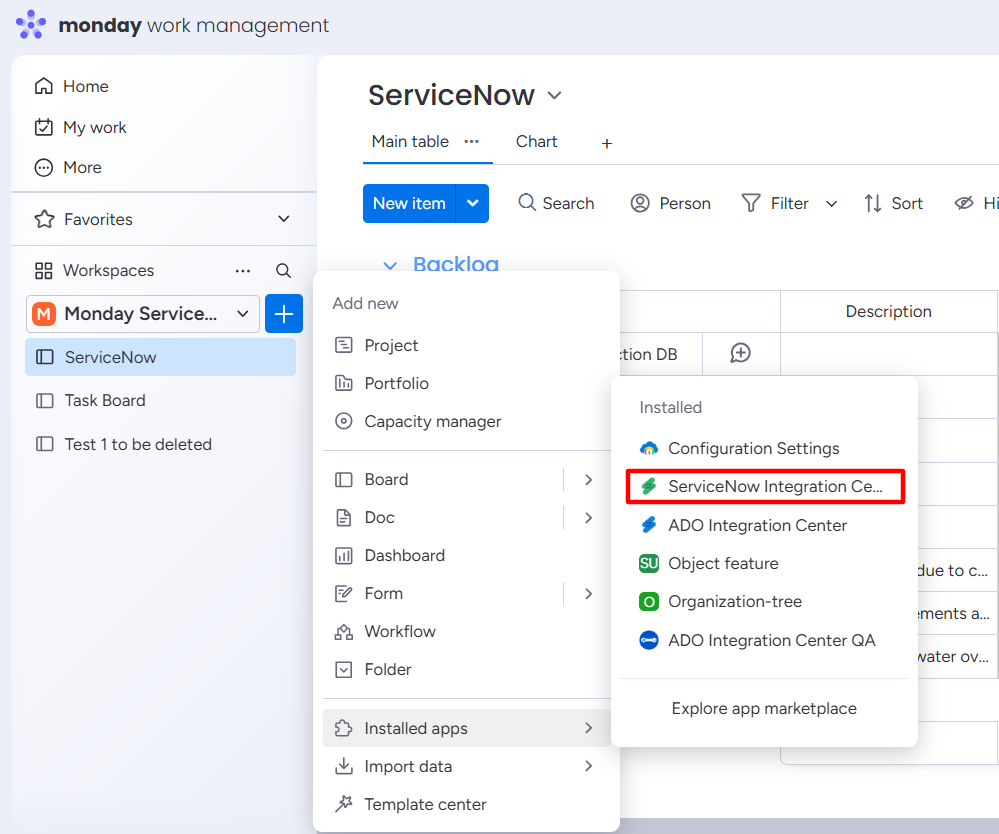The image size is (999, 834).
Task: Click Sort in the toolbar
Action: tap(893, 203)
